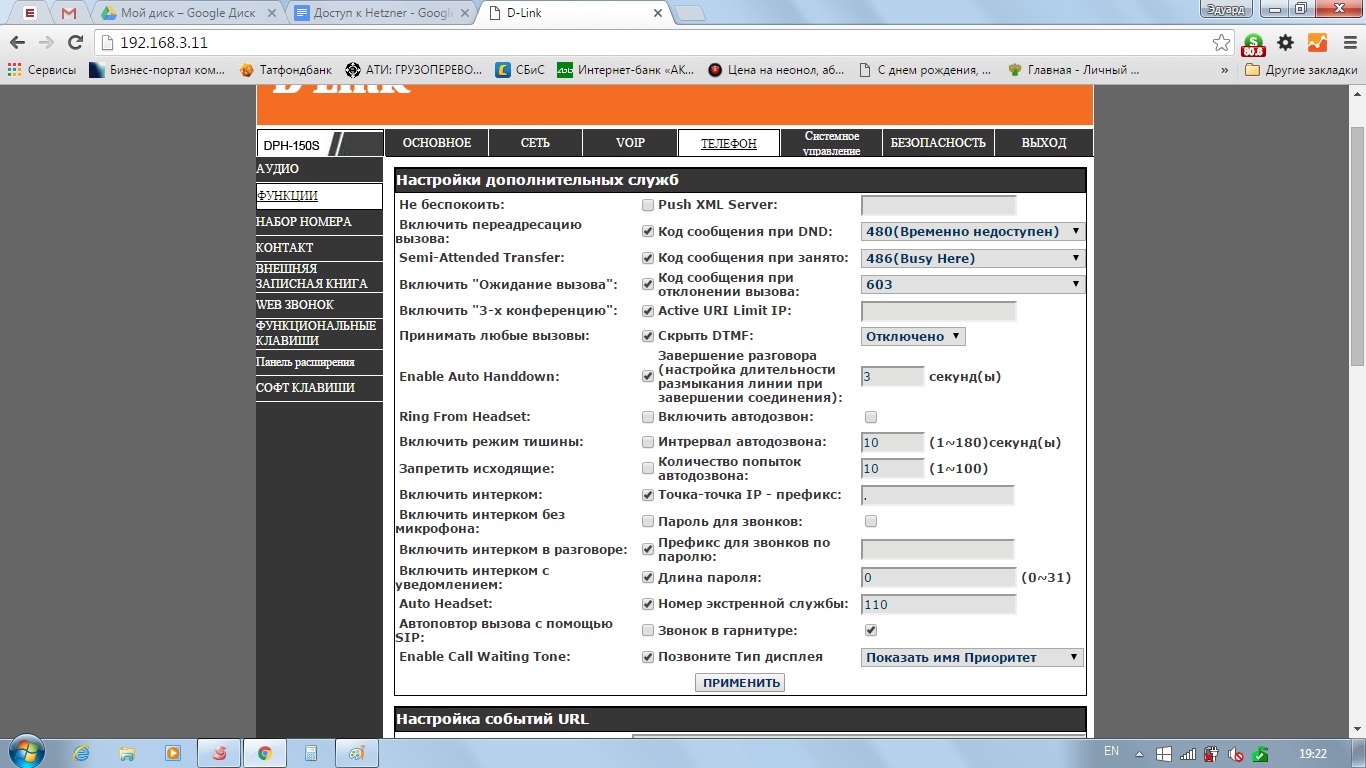Switch to the ОСНОВНОЕ tab
Screen dimensions: 1366x768
(x=437, y=143)
